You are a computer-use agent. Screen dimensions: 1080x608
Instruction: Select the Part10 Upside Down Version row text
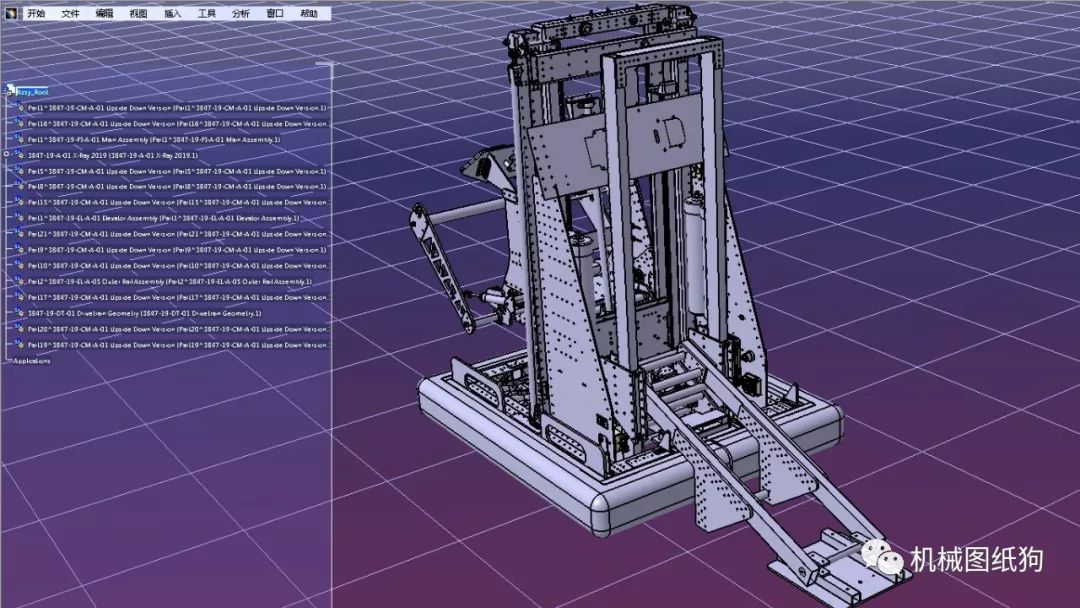pos(178,266)
